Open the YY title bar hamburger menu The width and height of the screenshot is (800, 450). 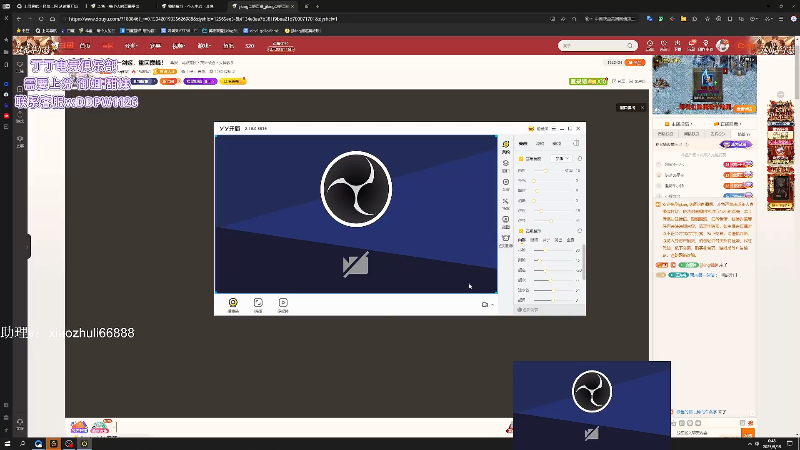(554, 129)
